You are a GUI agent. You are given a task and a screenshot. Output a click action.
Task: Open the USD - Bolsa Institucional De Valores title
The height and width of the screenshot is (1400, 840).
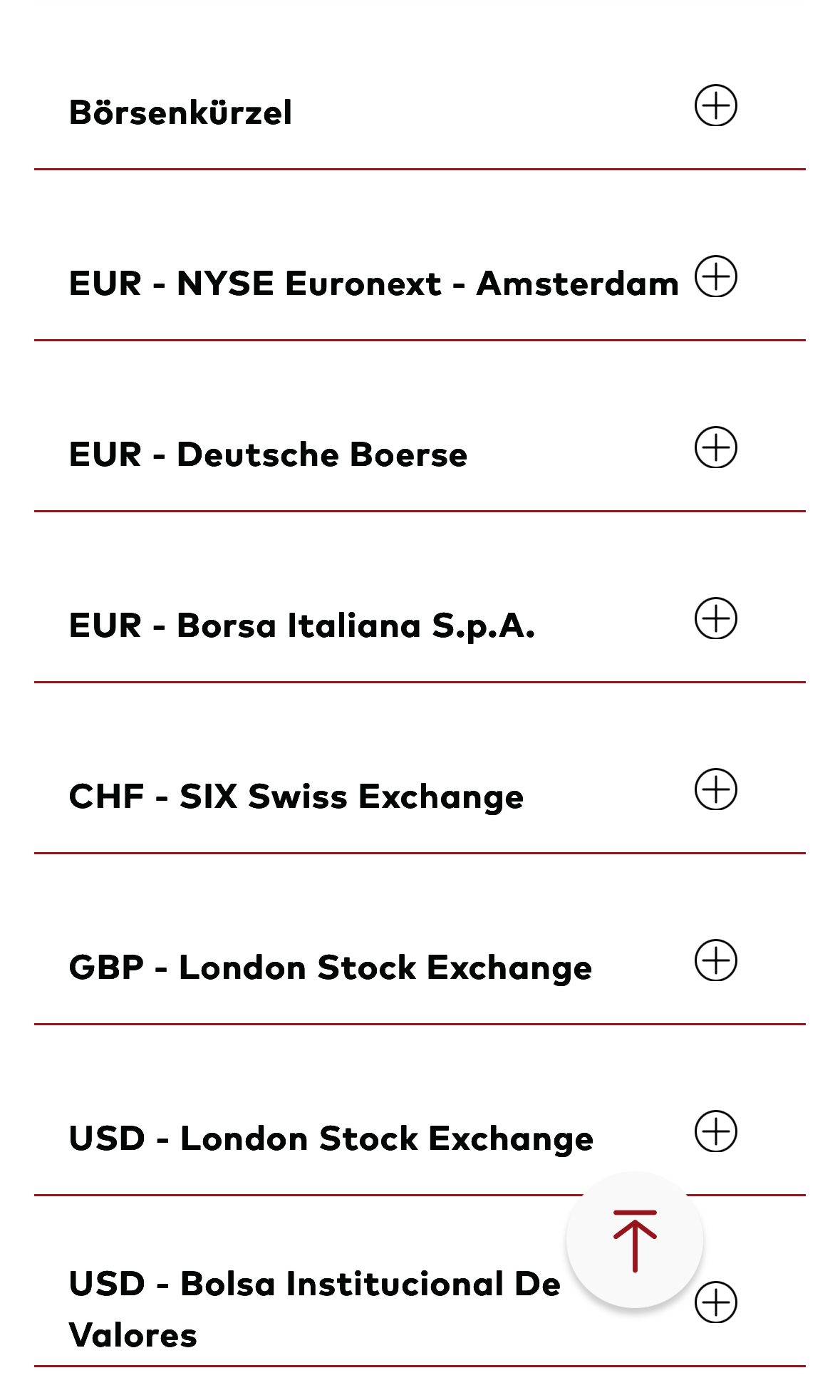tap(313, 1285)
